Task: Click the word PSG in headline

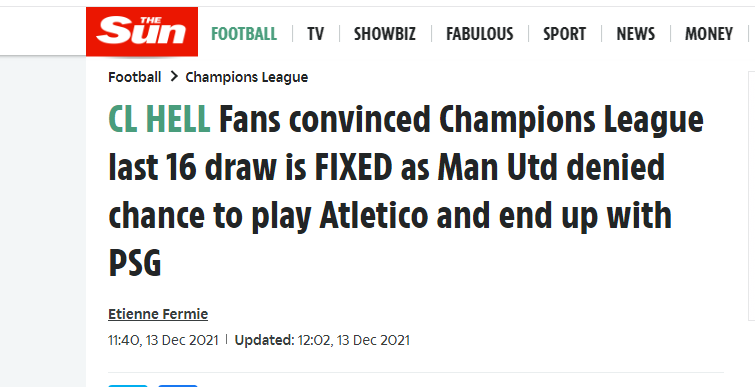Action: point(135,264)
